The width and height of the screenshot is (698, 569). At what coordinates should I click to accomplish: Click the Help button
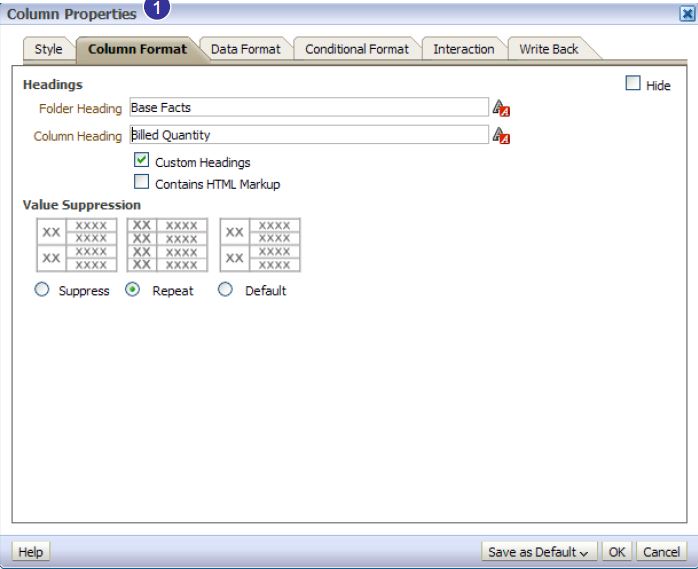(x=31, y=552)
